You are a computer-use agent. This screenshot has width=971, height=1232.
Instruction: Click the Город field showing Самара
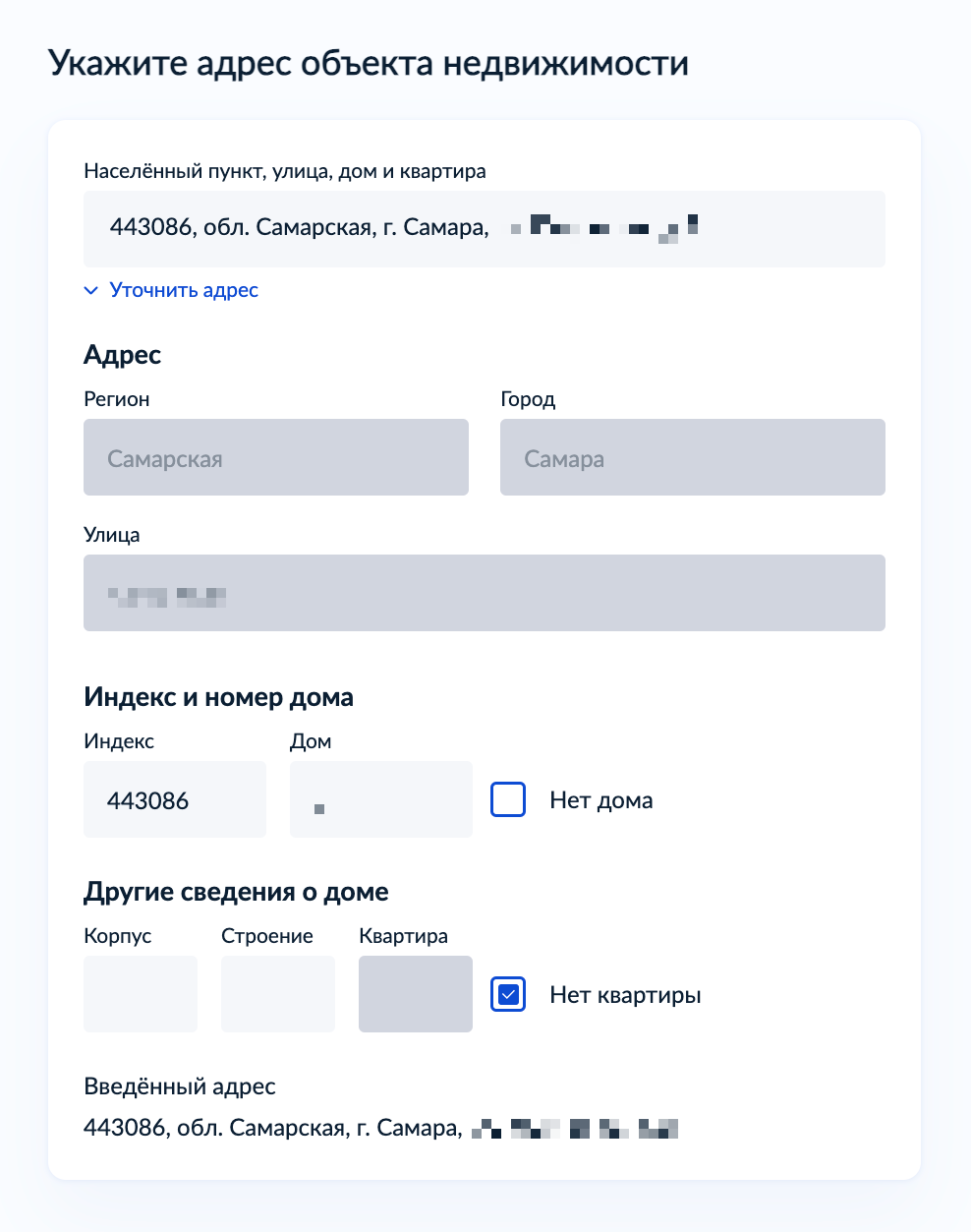[693, 457]
